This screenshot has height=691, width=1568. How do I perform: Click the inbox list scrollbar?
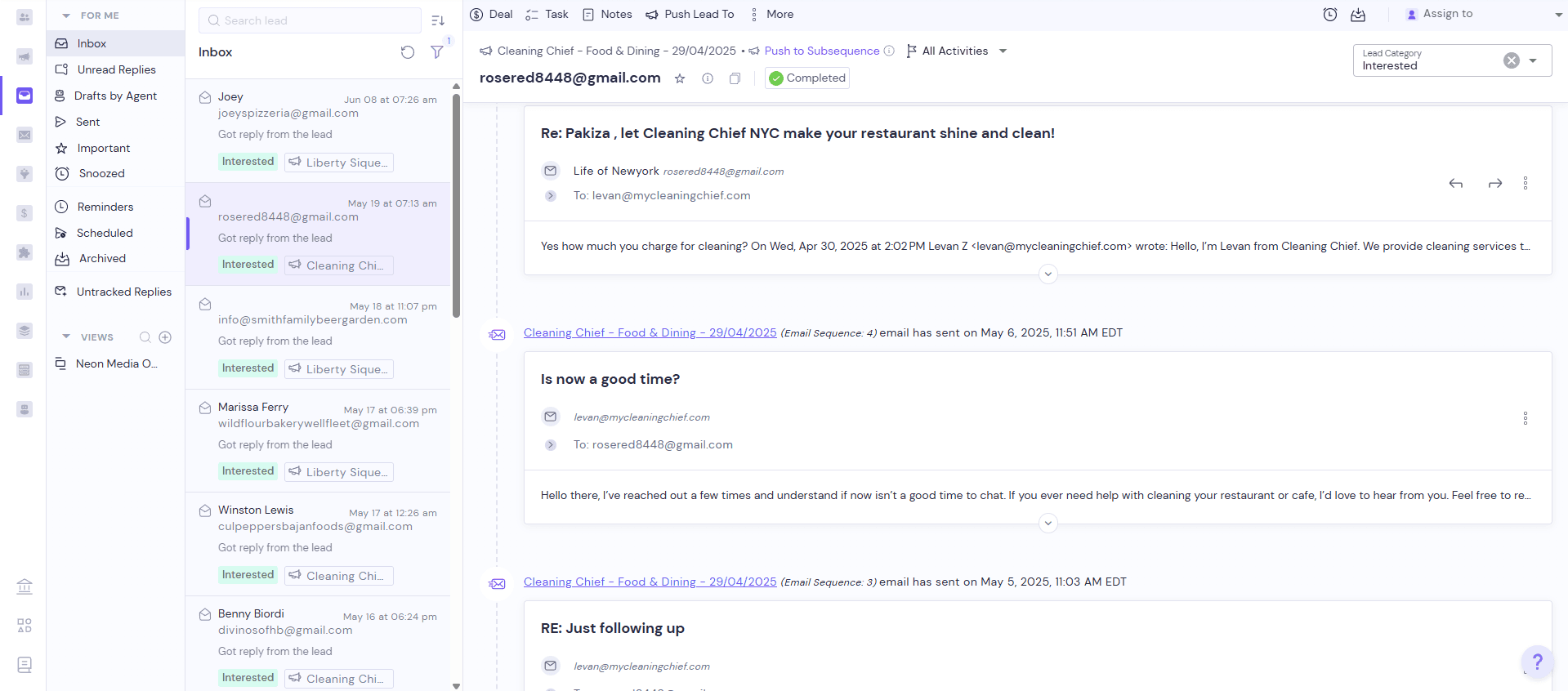point(456,204)
